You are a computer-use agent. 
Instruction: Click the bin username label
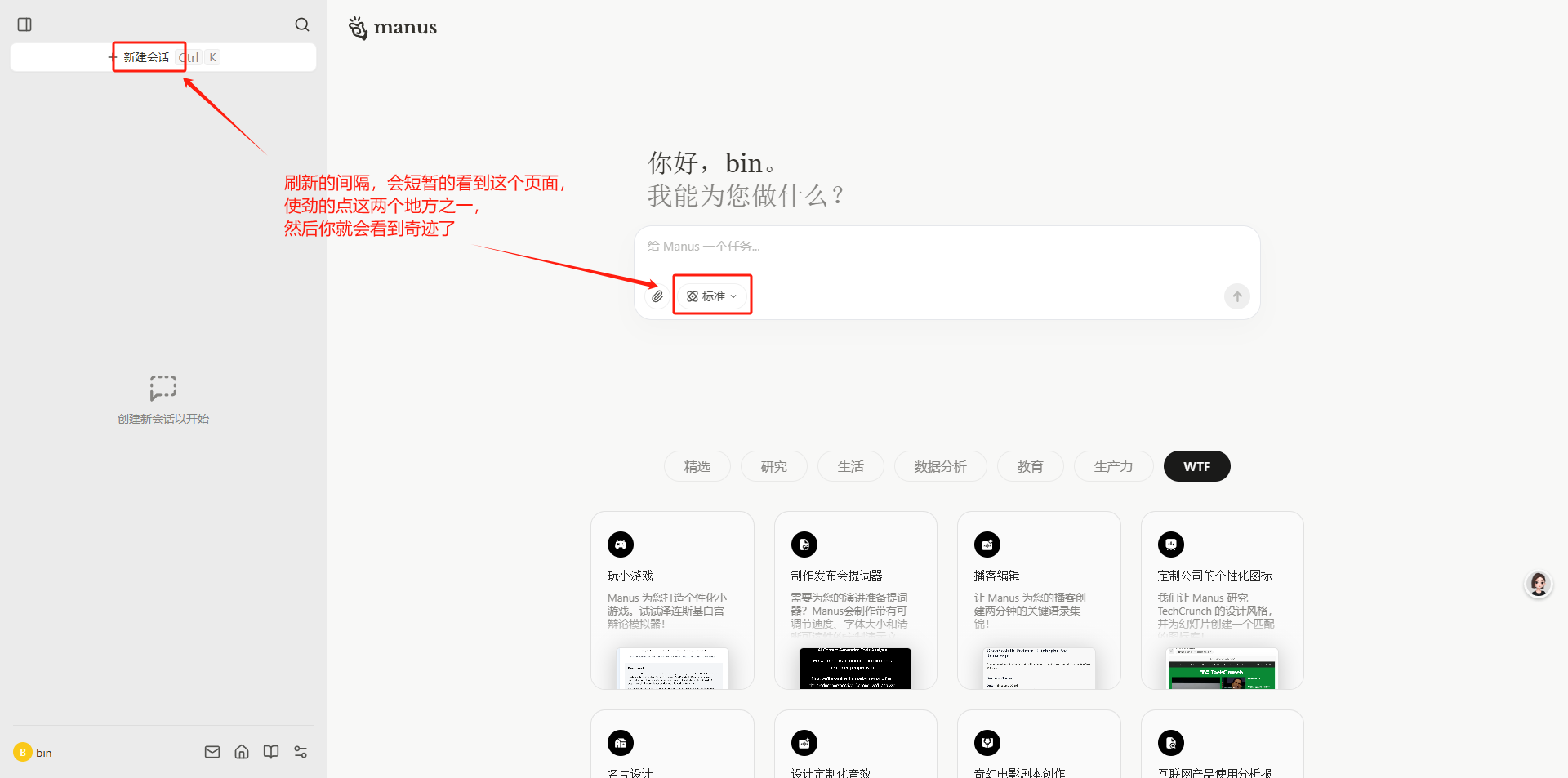(44, 753)
